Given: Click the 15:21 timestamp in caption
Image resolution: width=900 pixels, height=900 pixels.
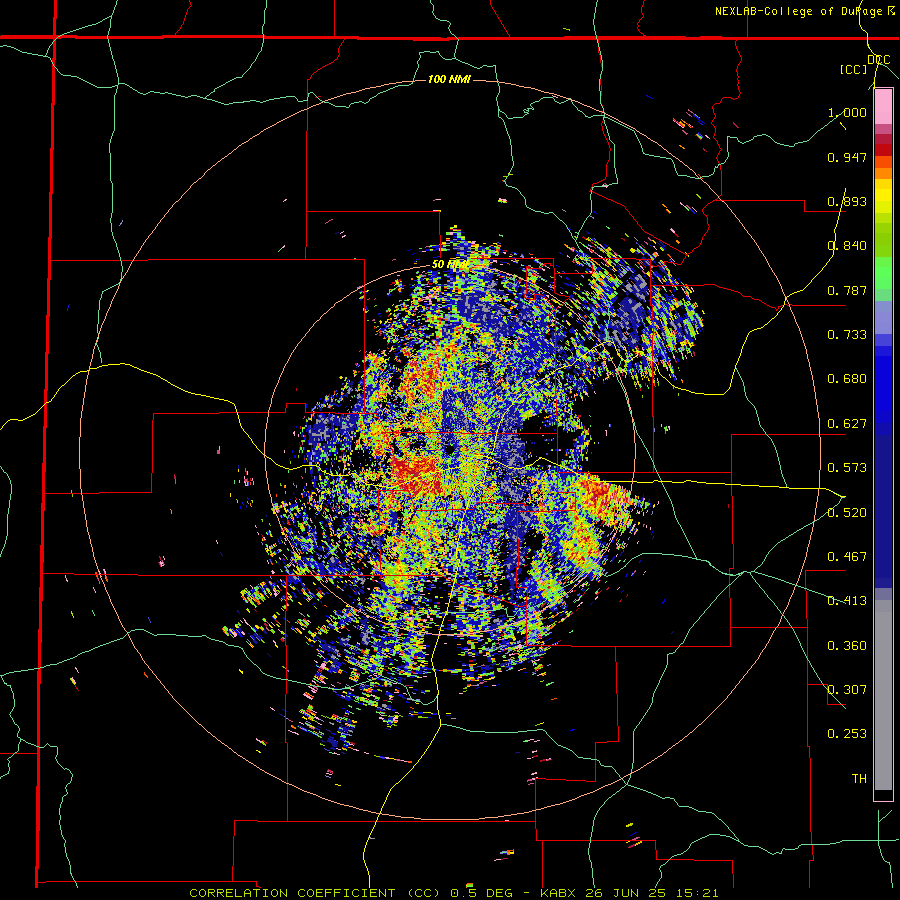Looking at the screenshot, I should [x=697, y=893].
